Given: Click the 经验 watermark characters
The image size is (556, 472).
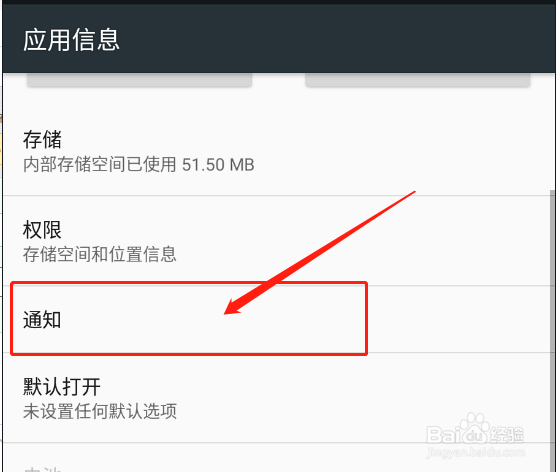Looking at the screenshot, I should (508, 434).
